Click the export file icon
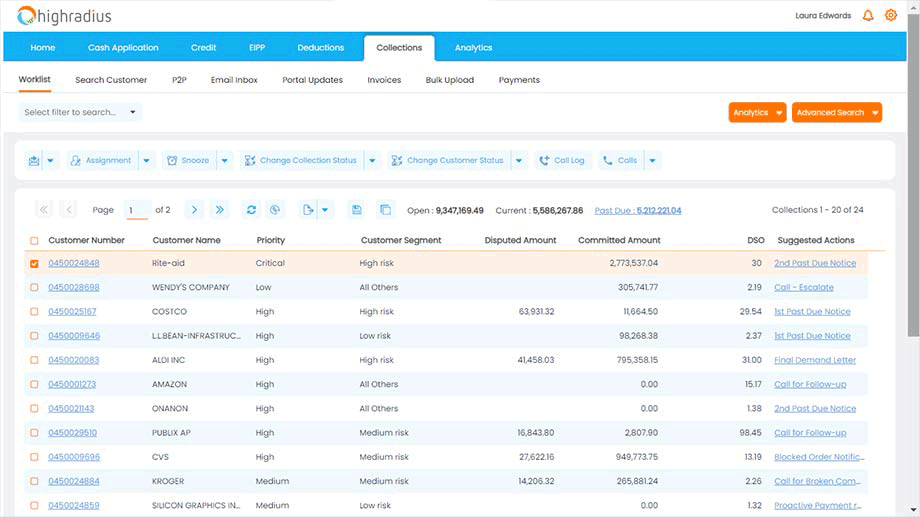Image resolution: width=920 pixels, height=517 pixels. coord(309,210)
